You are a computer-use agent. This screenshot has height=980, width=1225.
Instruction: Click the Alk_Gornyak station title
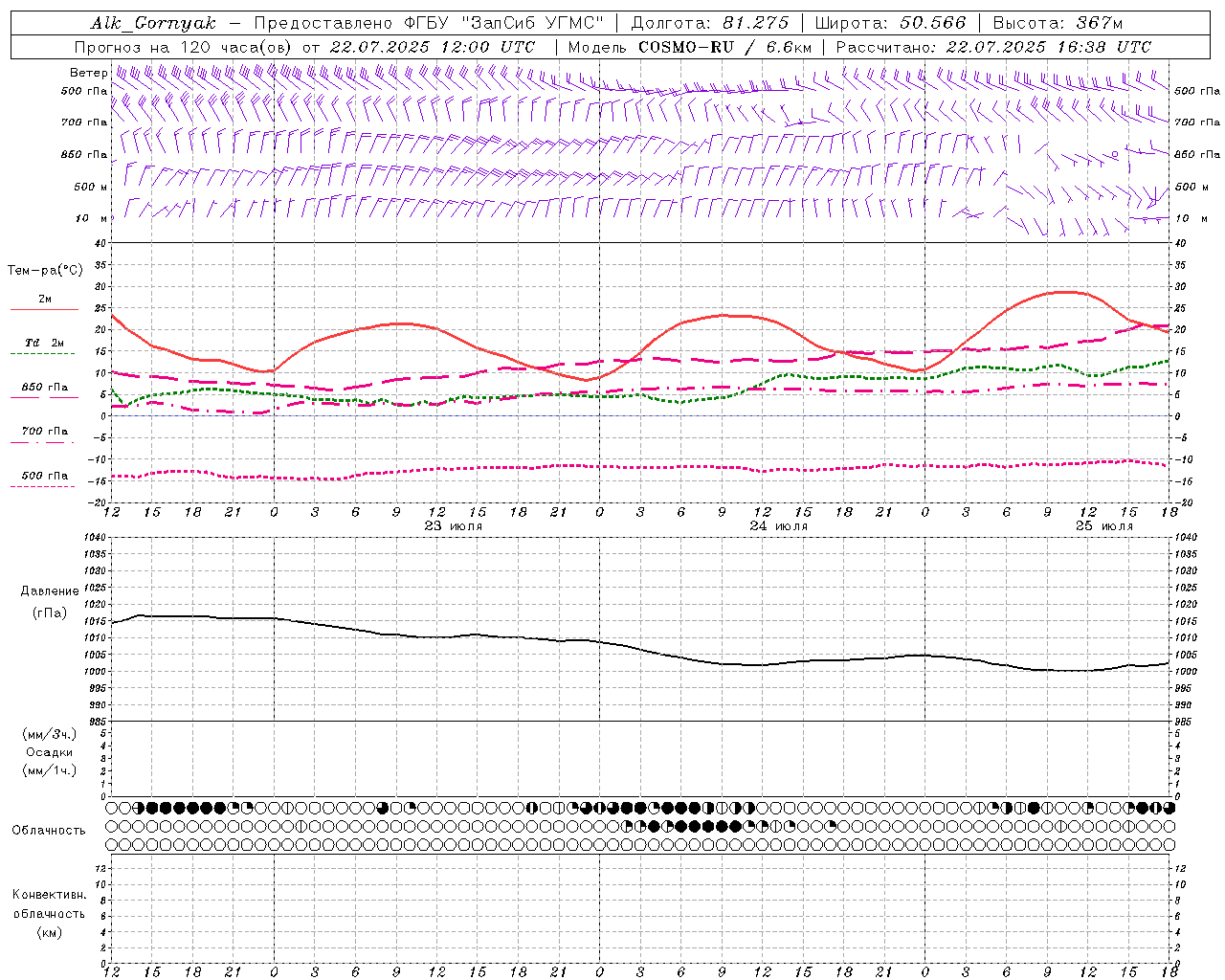point(153,23)
